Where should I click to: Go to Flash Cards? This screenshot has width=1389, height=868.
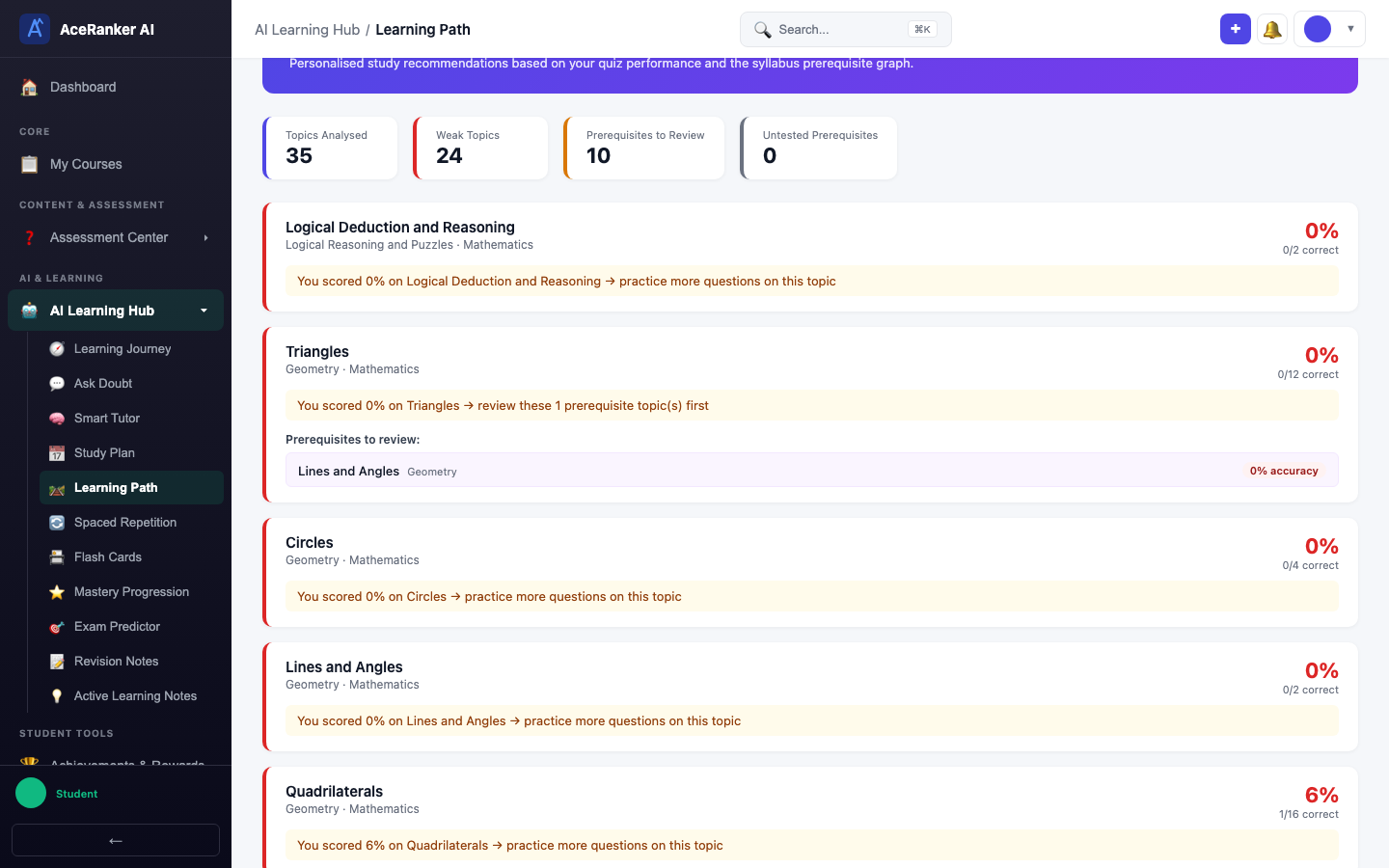131,557
